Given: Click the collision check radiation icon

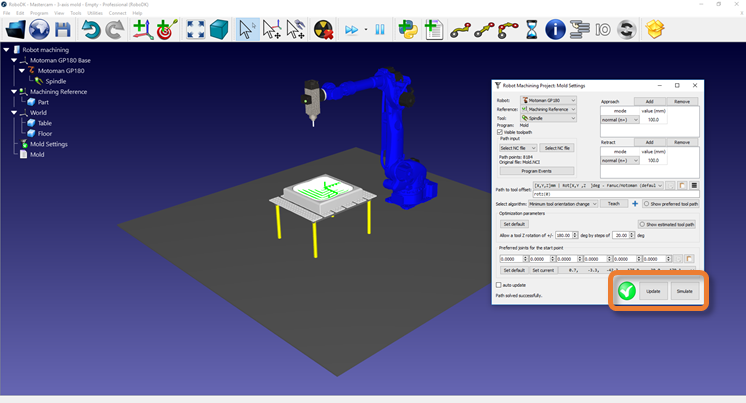Looking at the screenshot, I should click(x=323, y=30).
